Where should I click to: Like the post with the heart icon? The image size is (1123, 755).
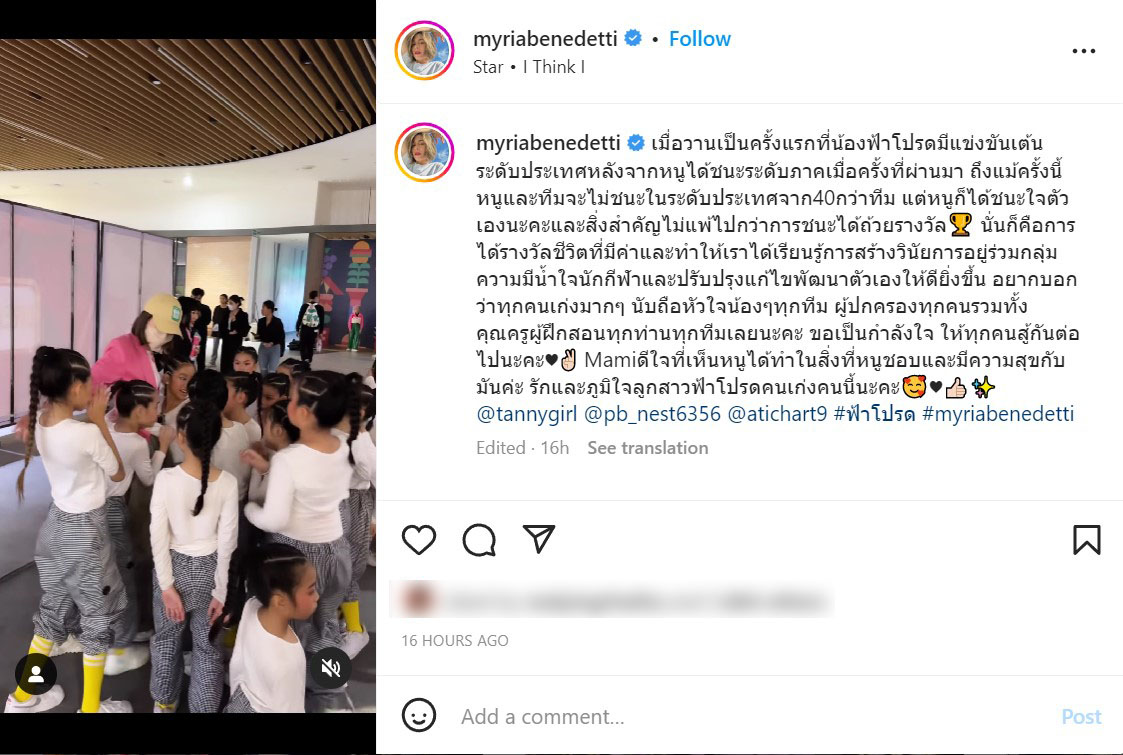[x=419, y=539]
